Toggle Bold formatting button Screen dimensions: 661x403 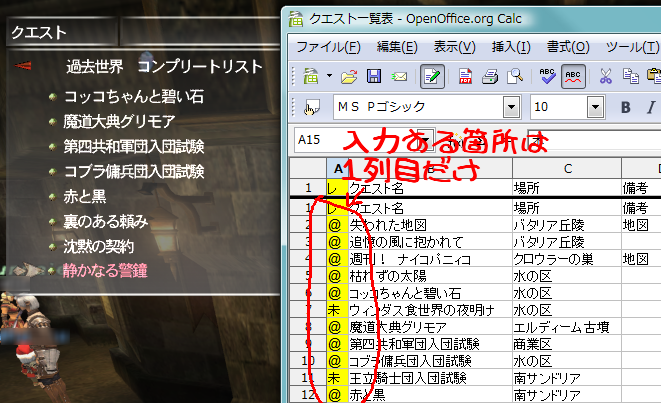pyautogui.click(x=626, y=107)
